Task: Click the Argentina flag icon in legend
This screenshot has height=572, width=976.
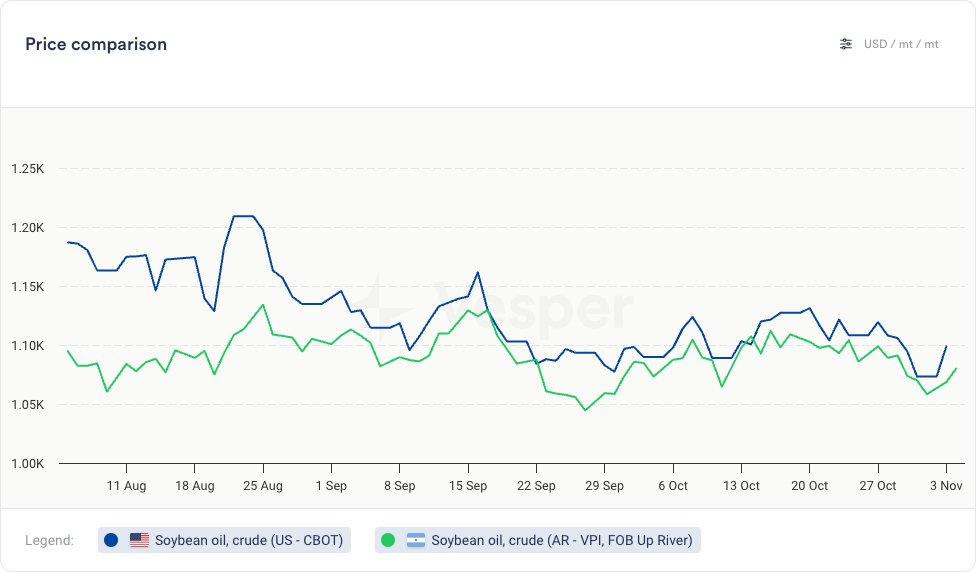Action: 416,540
